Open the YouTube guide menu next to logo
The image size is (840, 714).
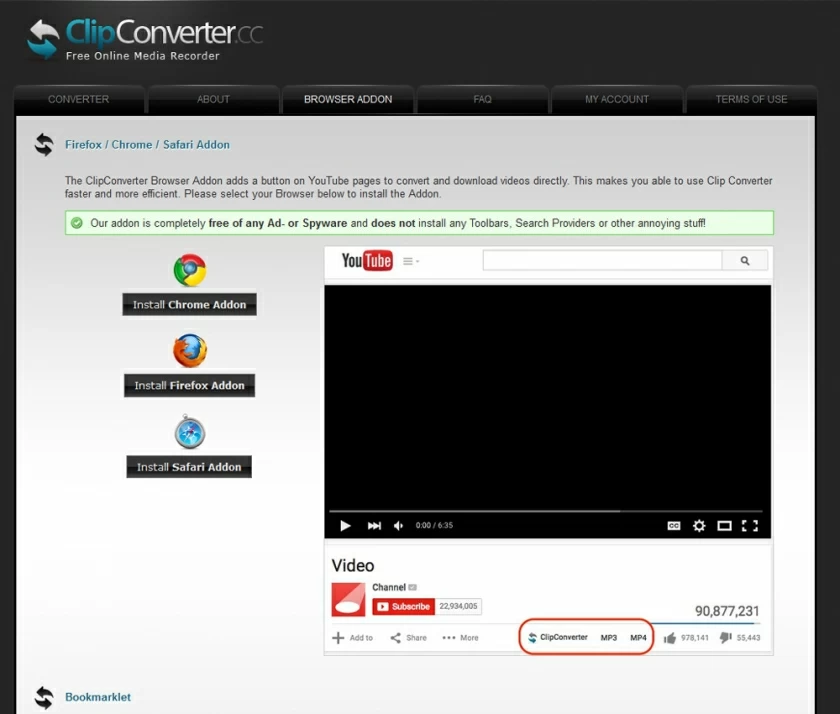pyautogui.click(x=410, y=260)
